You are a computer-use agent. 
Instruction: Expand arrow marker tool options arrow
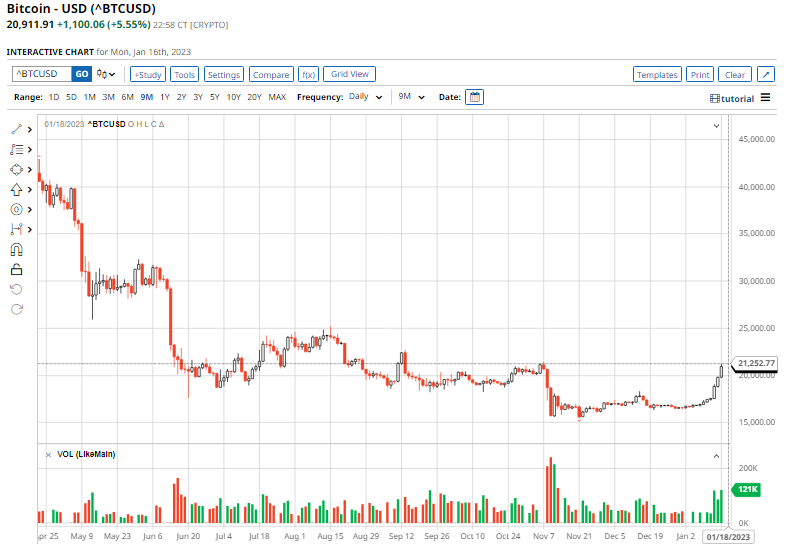coord(30,190)
